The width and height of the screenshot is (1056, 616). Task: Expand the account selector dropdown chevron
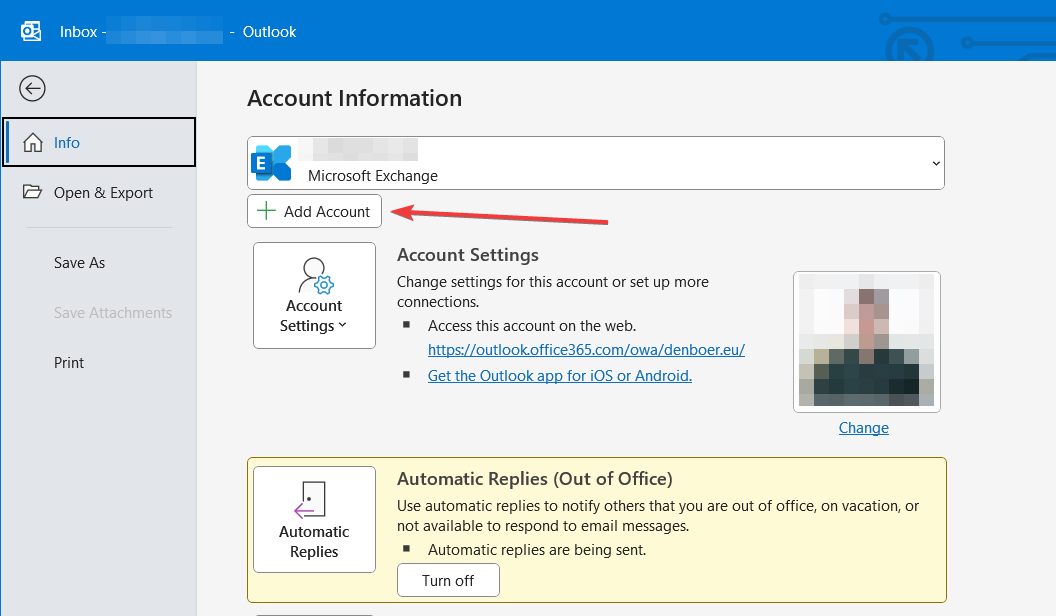(x=935, y=163)
